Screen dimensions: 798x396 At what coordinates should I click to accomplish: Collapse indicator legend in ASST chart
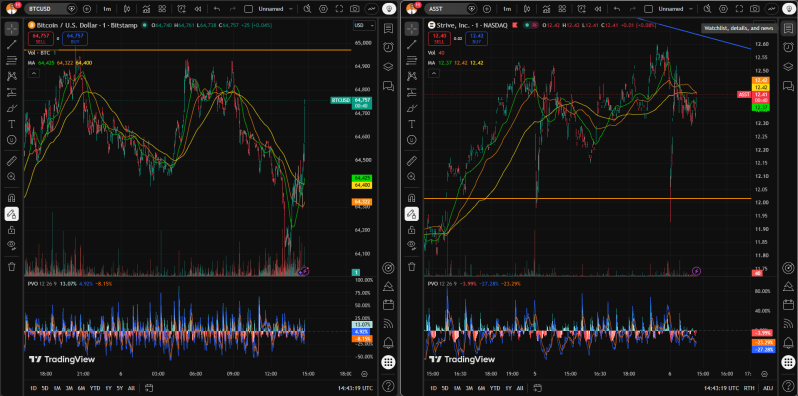click(x=433, y=73)
